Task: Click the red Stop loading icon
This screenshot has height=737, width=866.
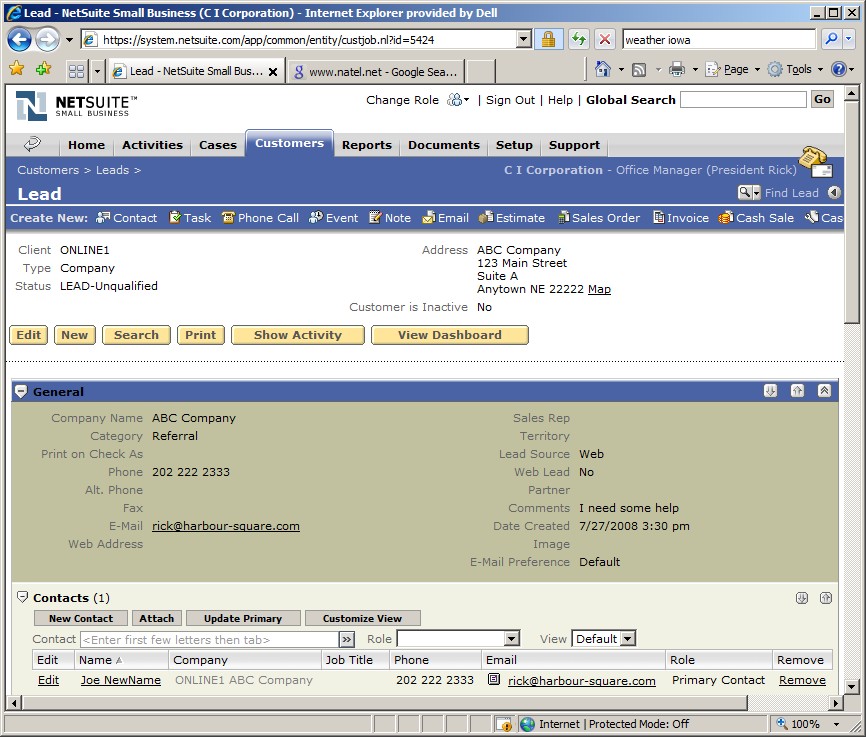Action: click(605, 39)
